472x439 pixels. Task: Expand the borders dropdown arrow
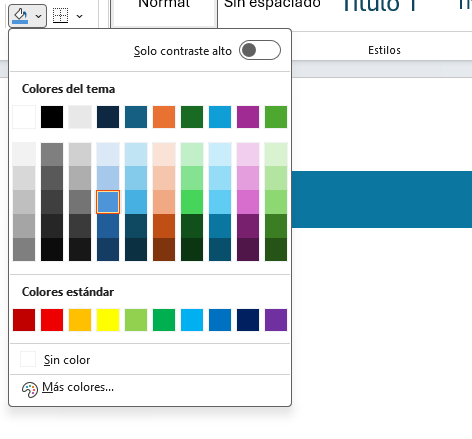pos(79,16)
